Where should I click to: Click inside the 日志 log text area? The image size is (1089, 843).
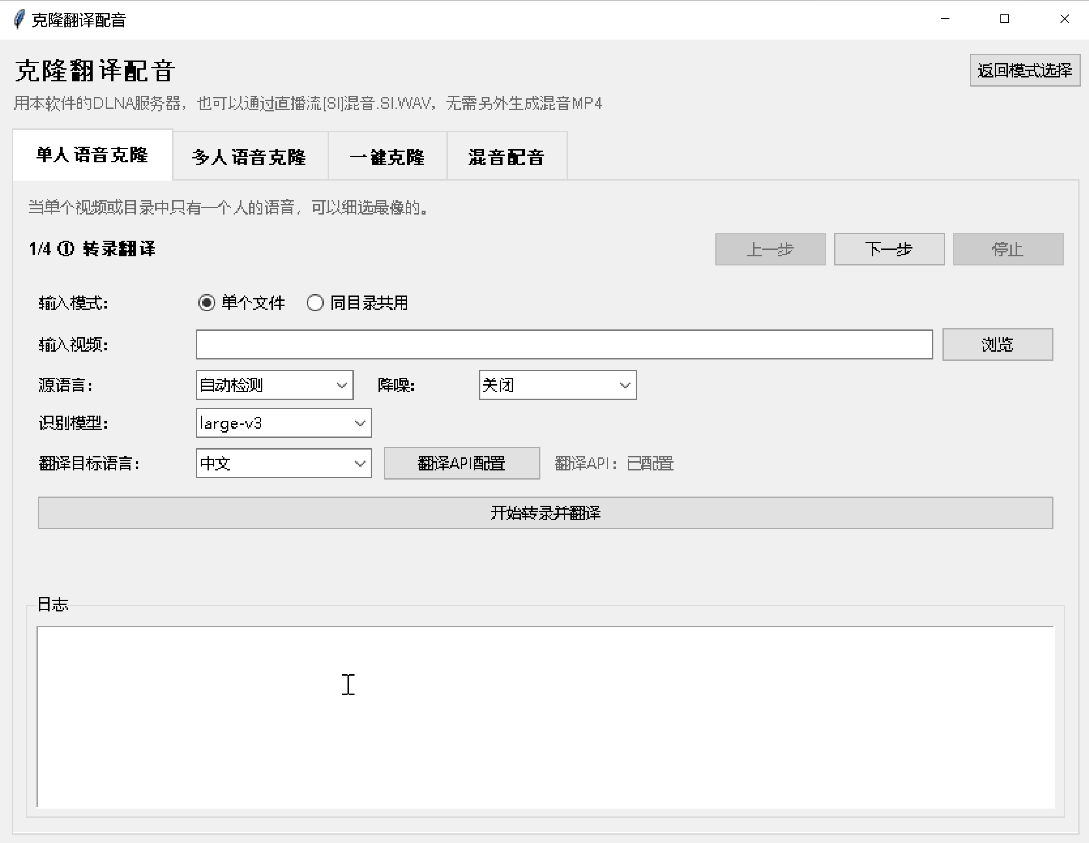(x=545, y=717)
